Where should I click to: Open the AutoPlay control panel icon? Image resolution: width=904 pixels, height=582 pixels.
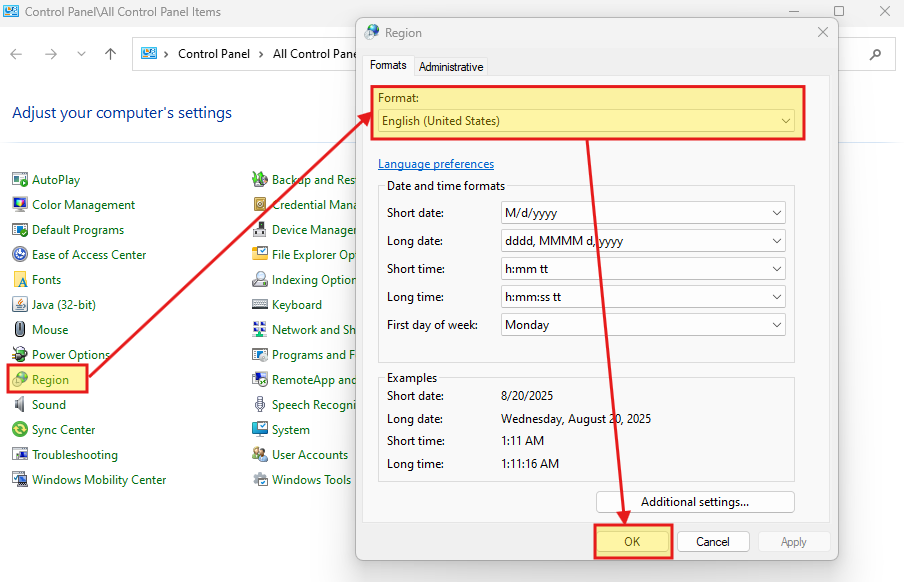pos(20,180)
